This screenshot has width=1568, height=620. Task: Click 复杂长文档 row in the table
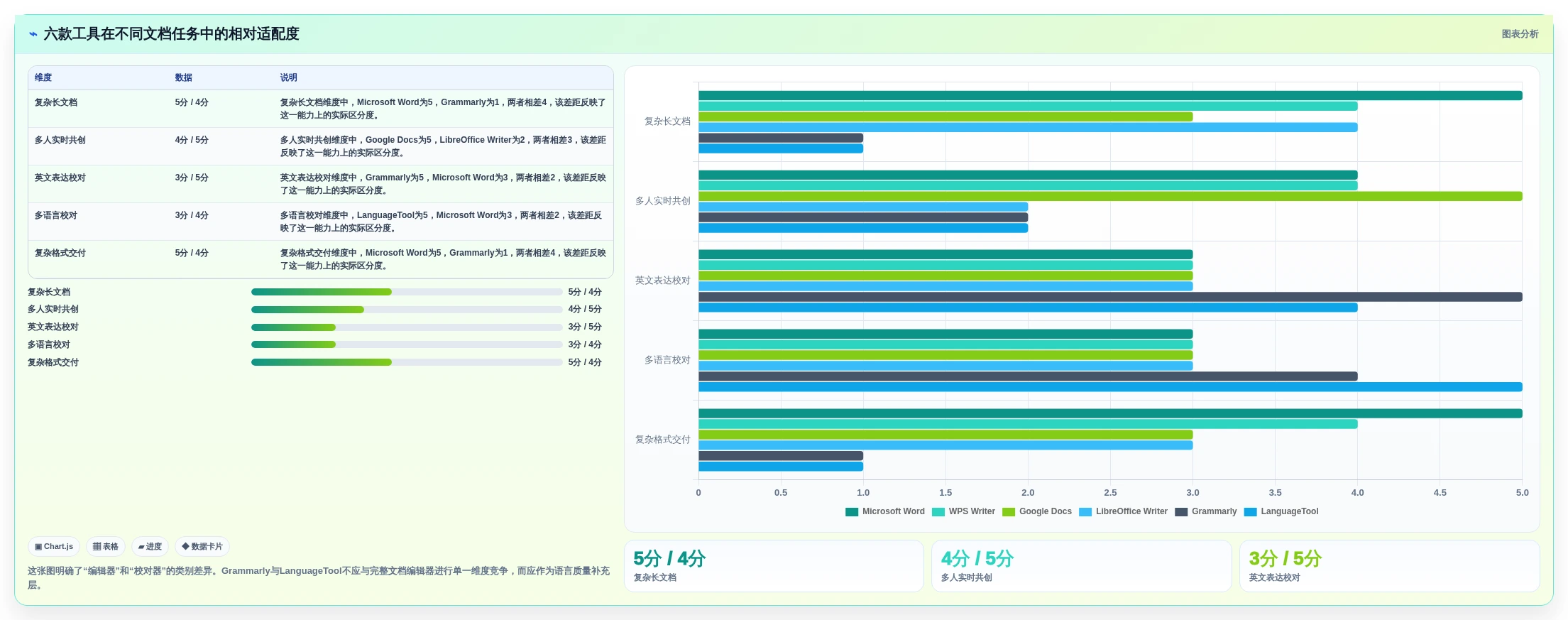(321, 109)
